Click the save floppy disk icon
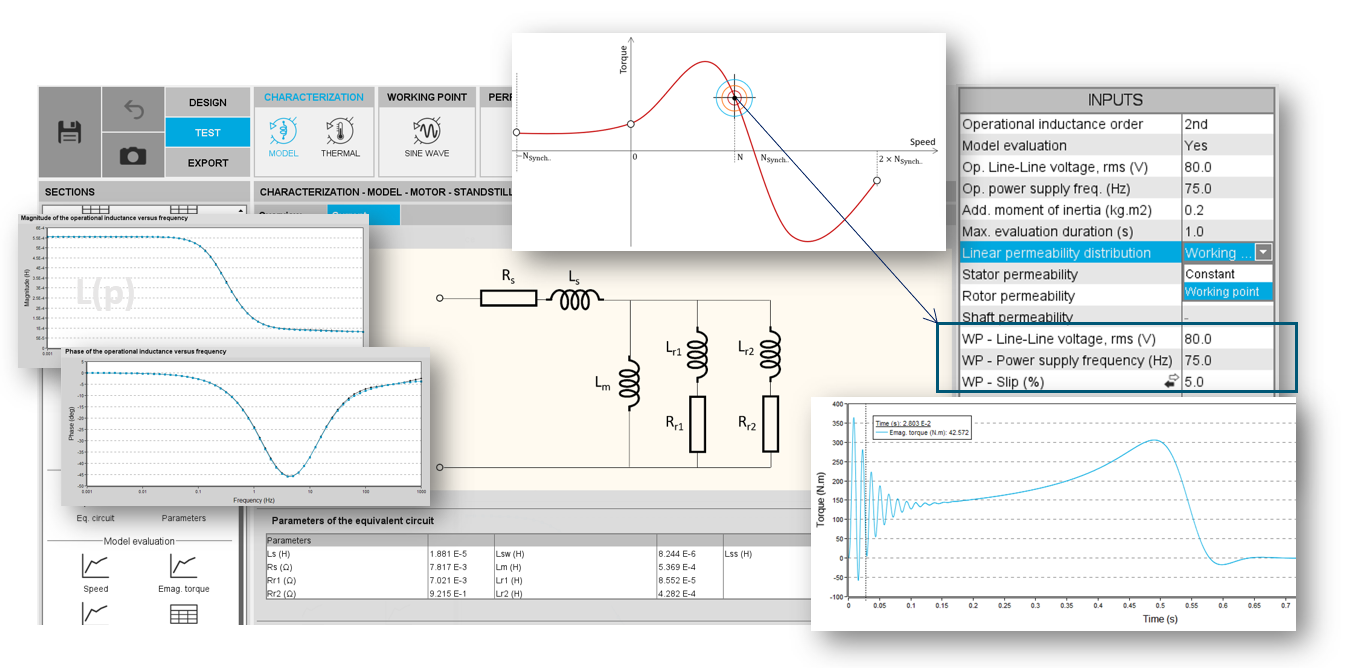Screen dimensions: 1359x668 point(69,132)
